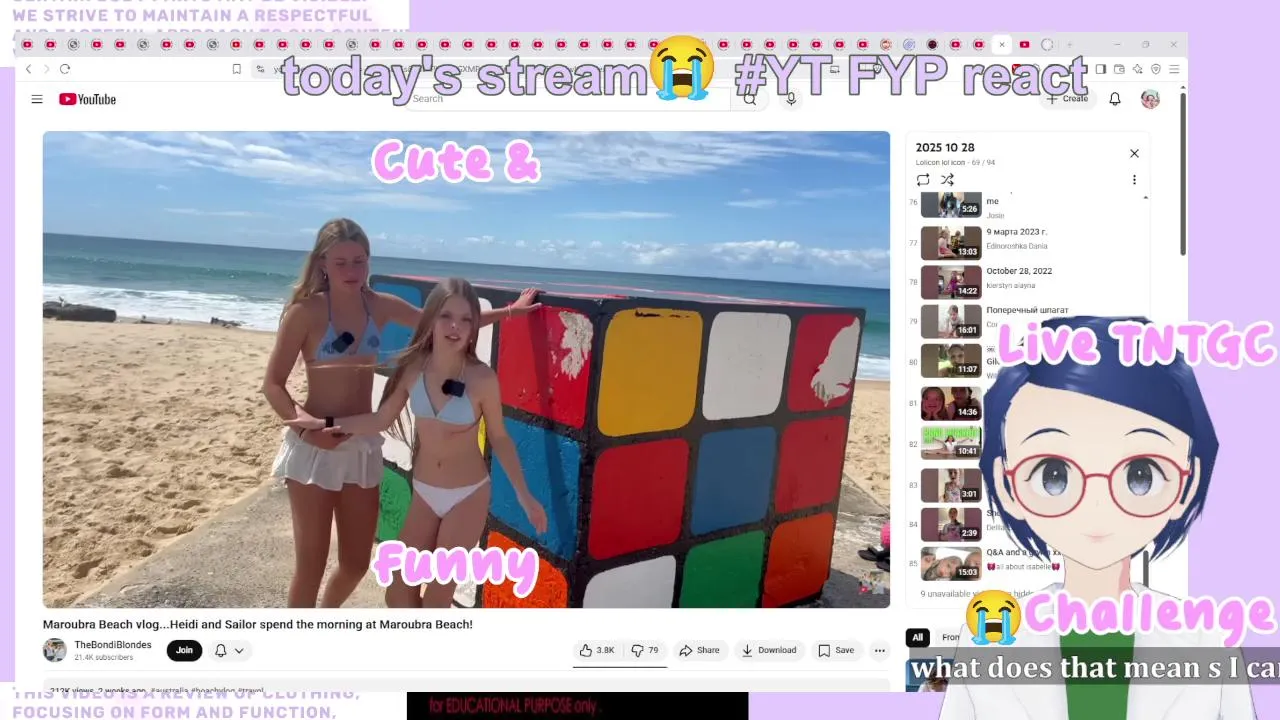This screenshot has height=720, width=1280.
Task: Click the page vertical scrollbar
Action: pyautogui.click(x=1183, y=175)
